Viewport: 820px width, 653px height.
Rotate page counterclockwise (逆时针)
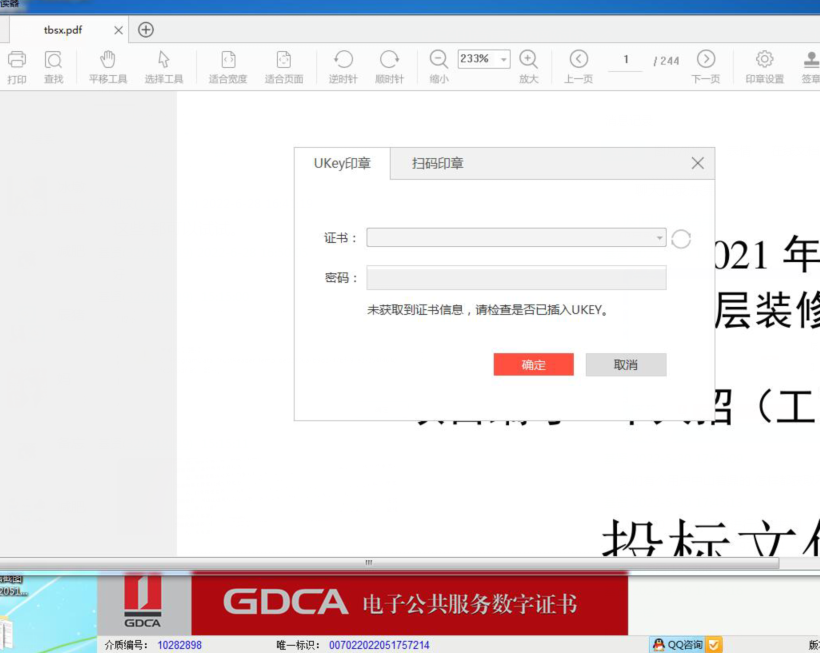coord(343,61)
